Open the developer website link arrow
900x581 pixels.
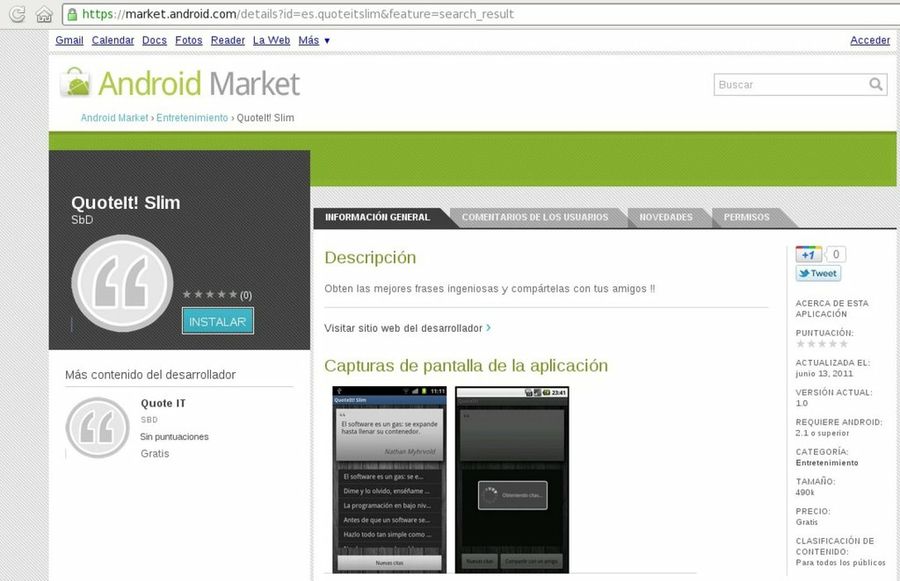click(x=488, y=328)
